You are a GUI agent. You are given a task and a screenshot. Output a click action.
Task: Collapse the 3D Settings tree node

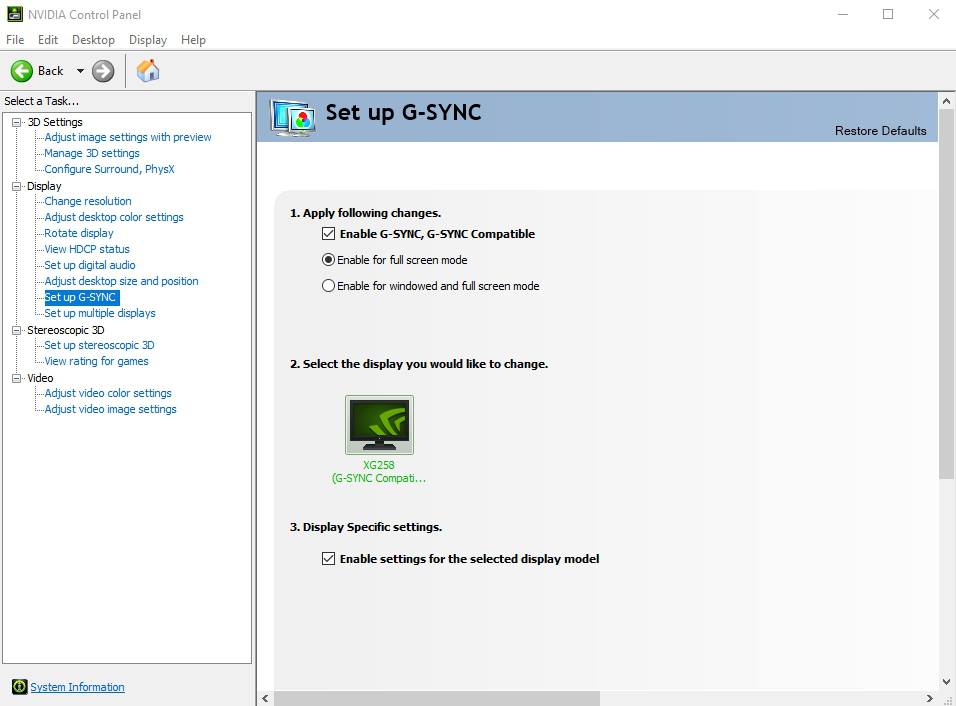16,122
